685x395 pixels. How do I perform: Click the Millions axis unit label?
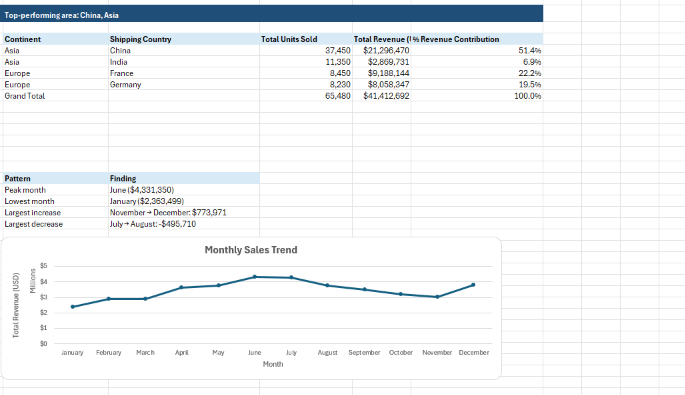click(32, 281)
